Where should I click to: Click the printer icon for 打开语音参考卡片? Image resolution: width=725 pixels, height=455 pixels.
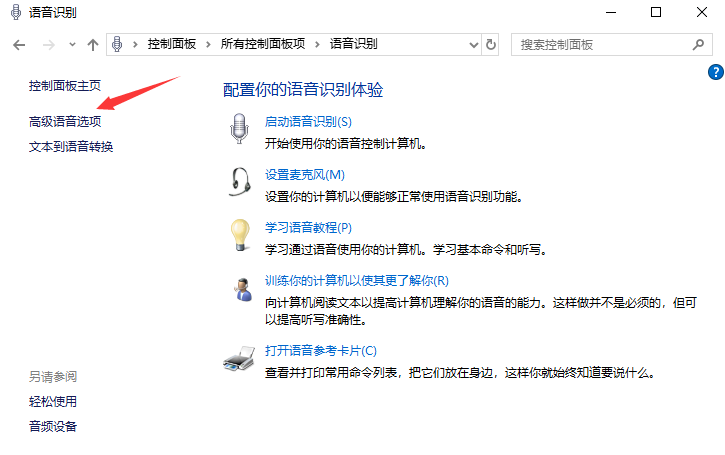pyautogui.click(x=239, y=360)
